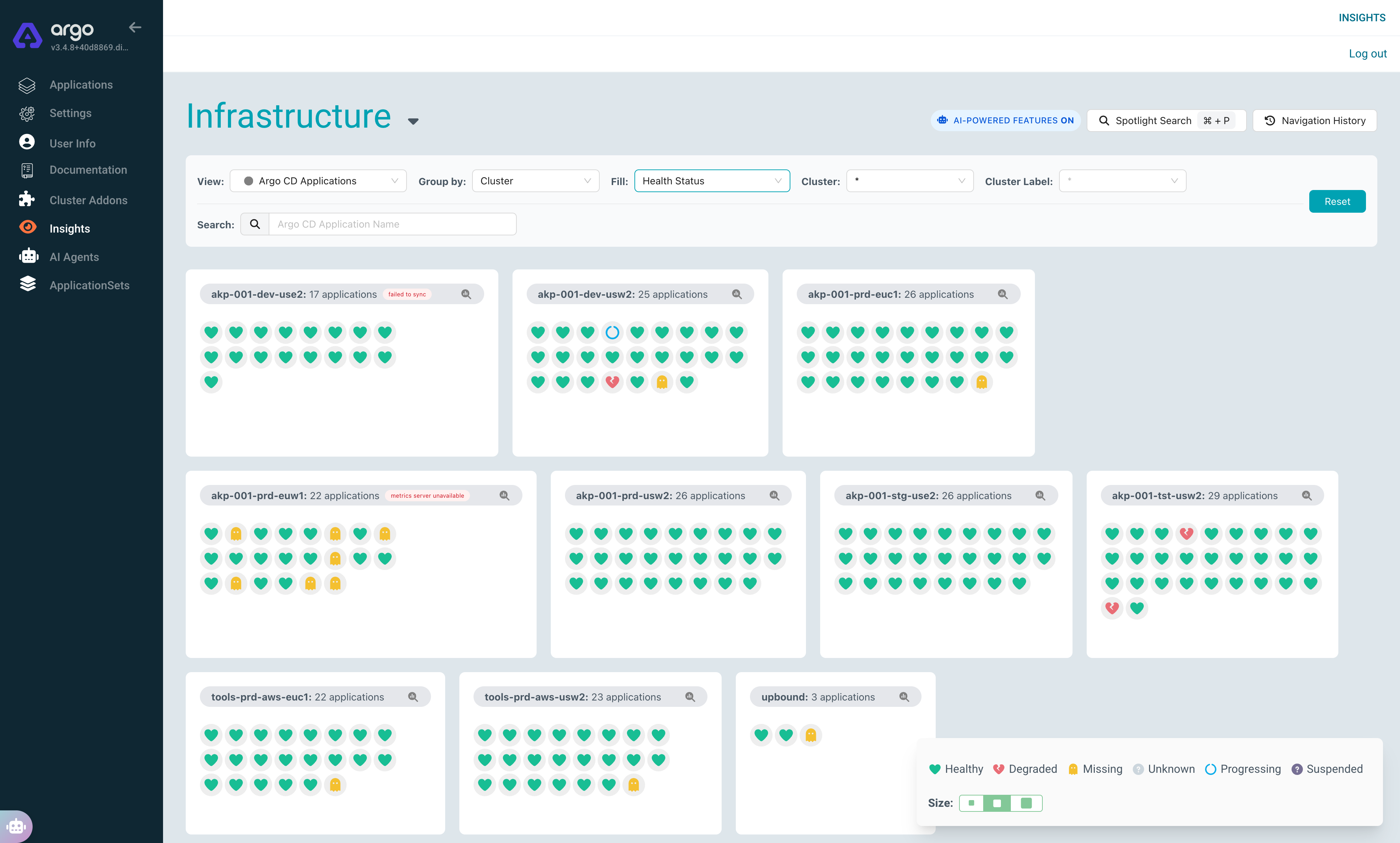Expand the Infrastructure title dropdown arrow
This screenshot has width=1400, height=843.
pos(414,121)
